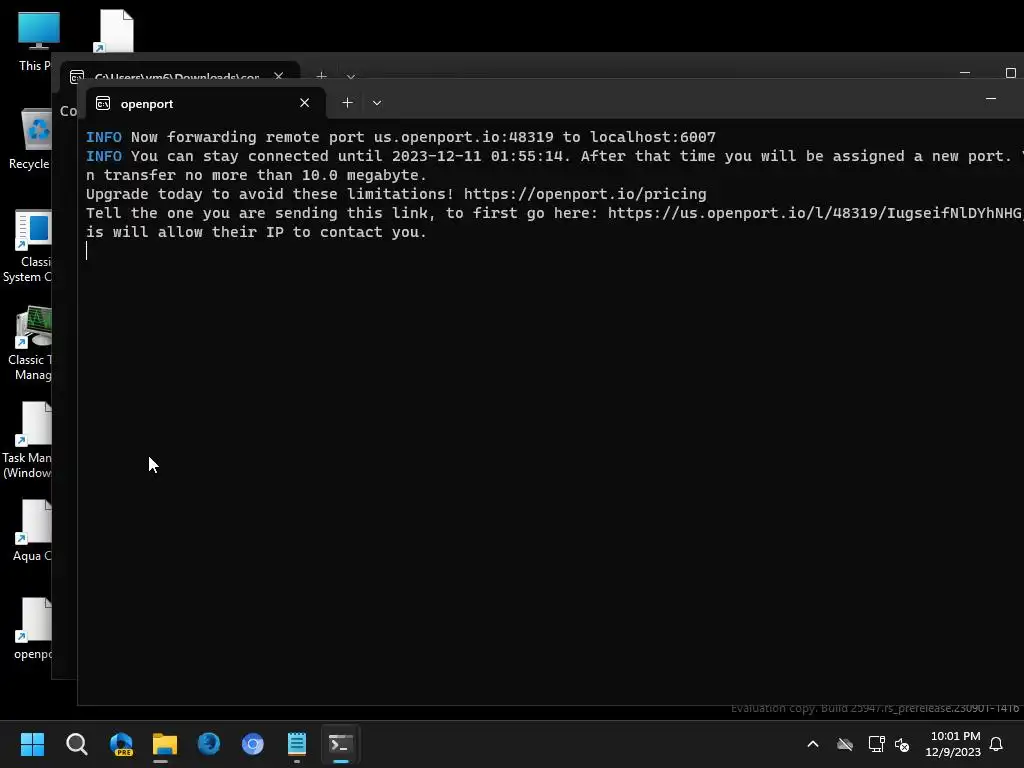Minimize the openport terminal window
1024x768 pixels.
[x=991, y=99]
